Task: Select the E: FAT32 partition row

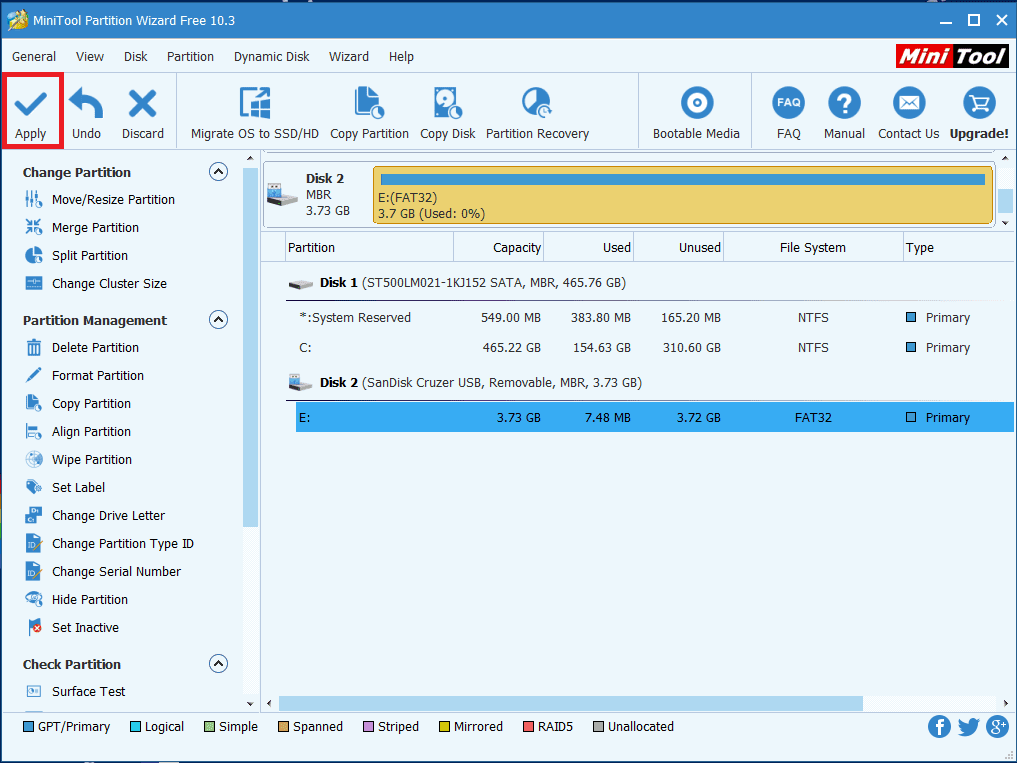Action: pos(655,417)
